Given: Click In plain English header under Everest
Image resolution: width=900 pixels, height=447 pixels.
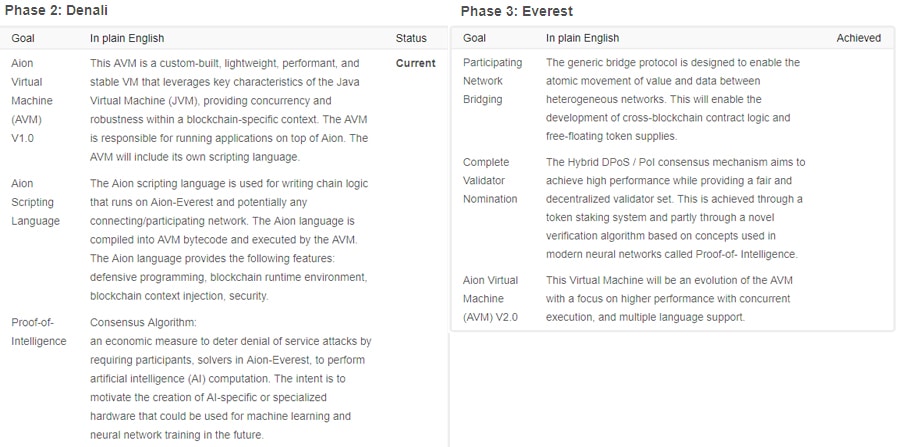Looking at the screenshot, I should tap(582, 38).
